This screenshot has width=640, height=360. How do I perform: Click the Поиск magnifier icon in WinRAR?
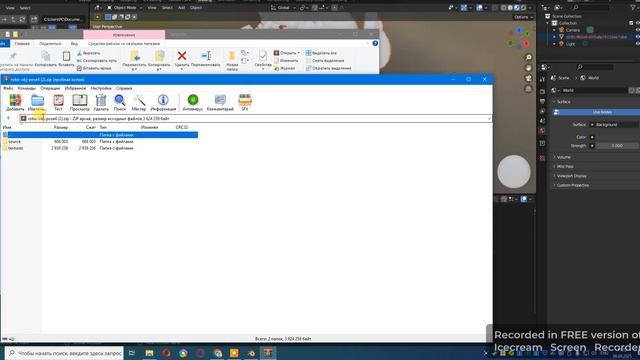point(120,100)
